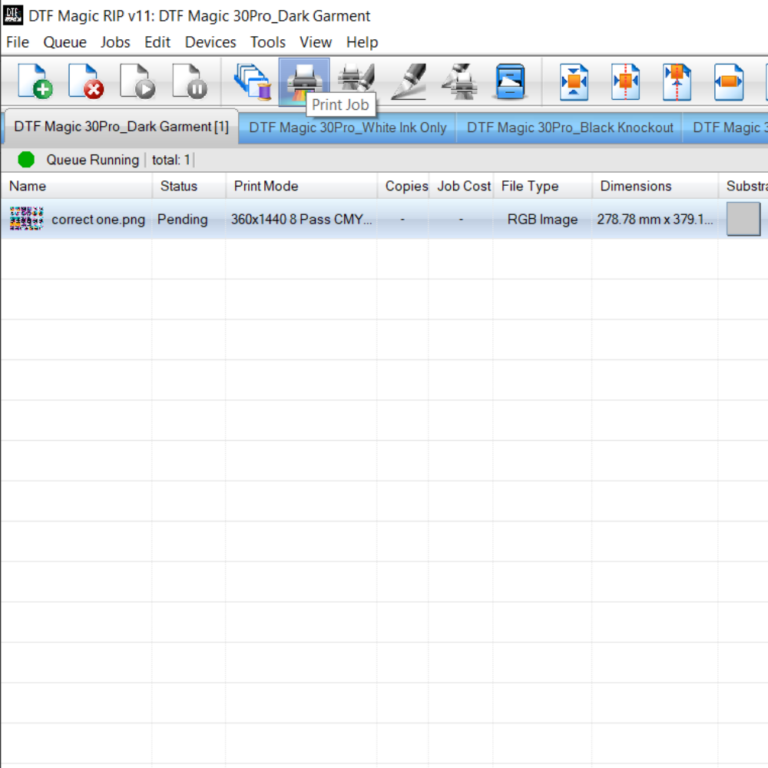Click the Print Mode column header
This screenshot has width=768, height=768.
point(266,186)
